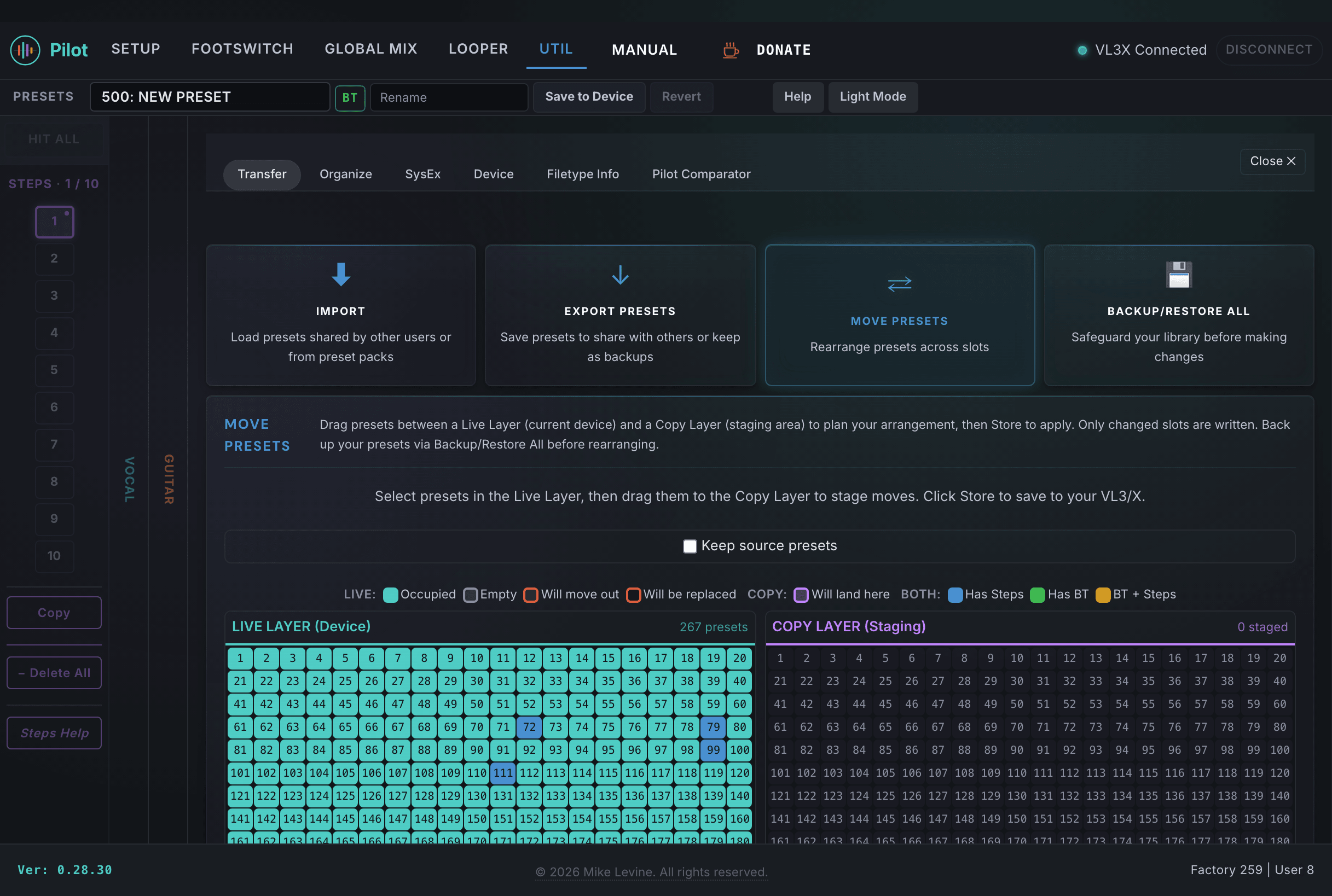Select preset 111 in the Live Layer
Screen dimensions: 1332x896
coord(503,773)
